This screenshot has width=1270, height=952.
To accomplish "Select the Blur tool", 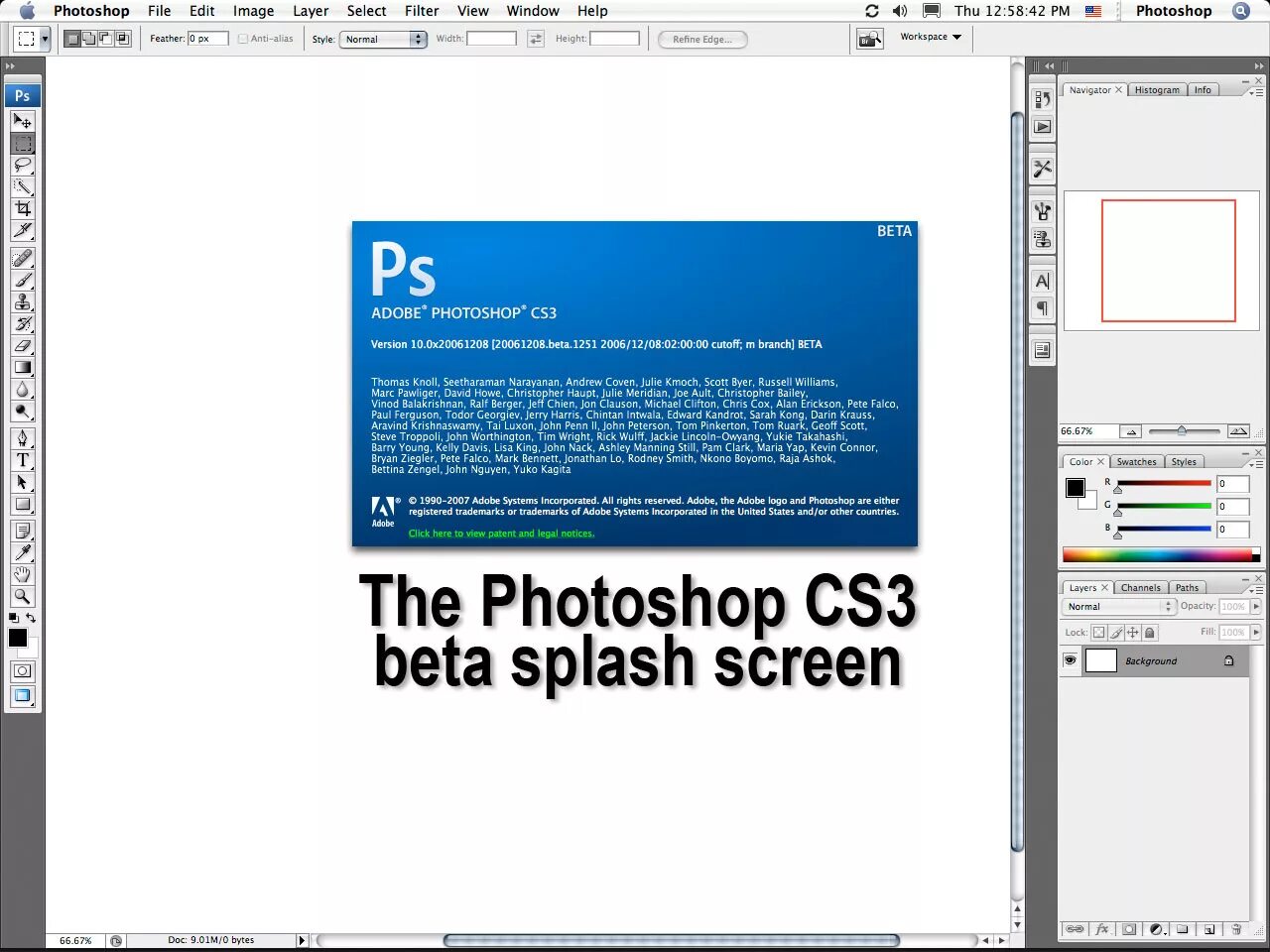I will (x=22, y=389).
